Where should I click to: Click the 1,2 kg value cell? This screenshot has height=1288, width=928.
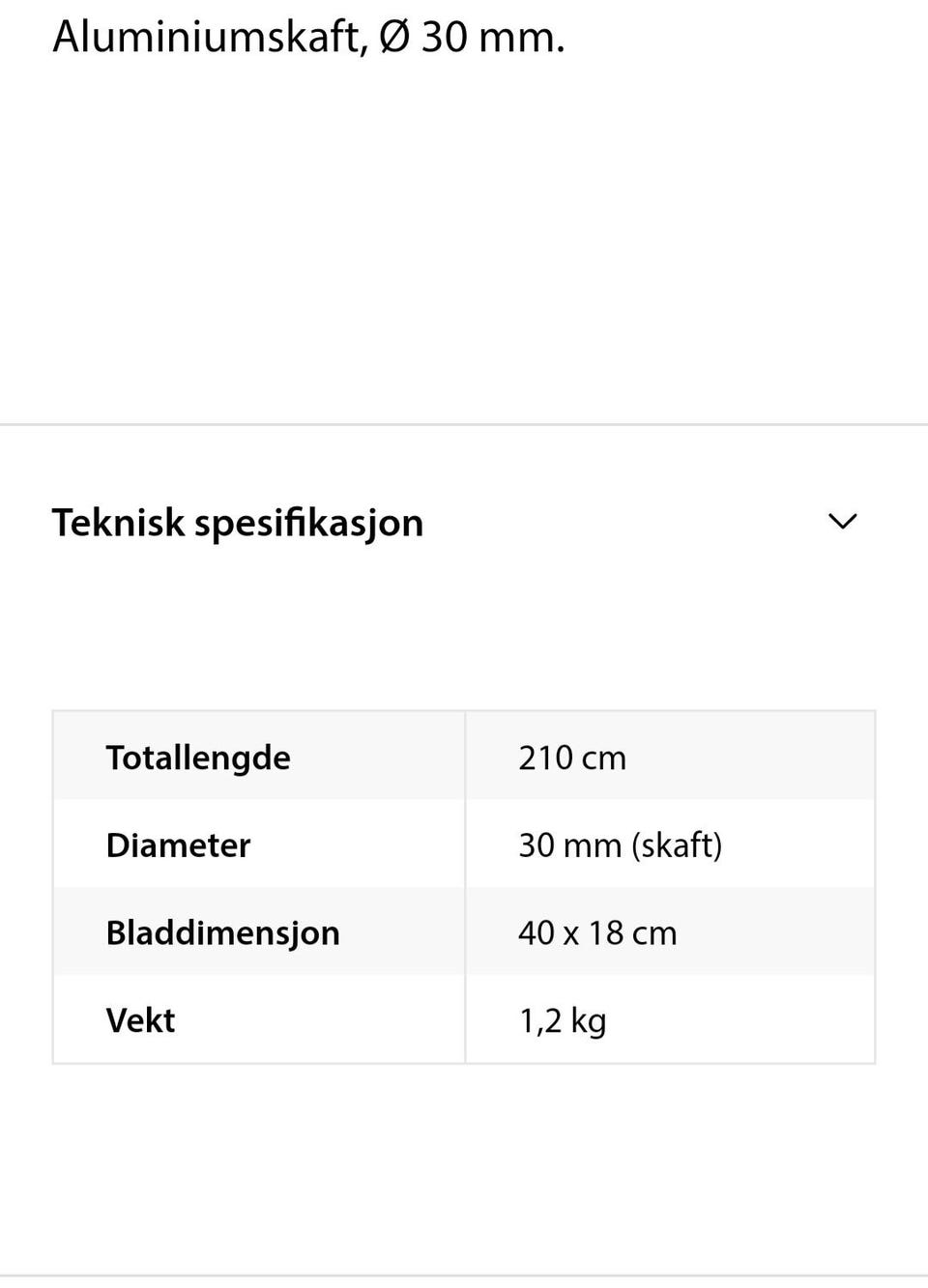pyautogui.click(x=670, y=1019)
